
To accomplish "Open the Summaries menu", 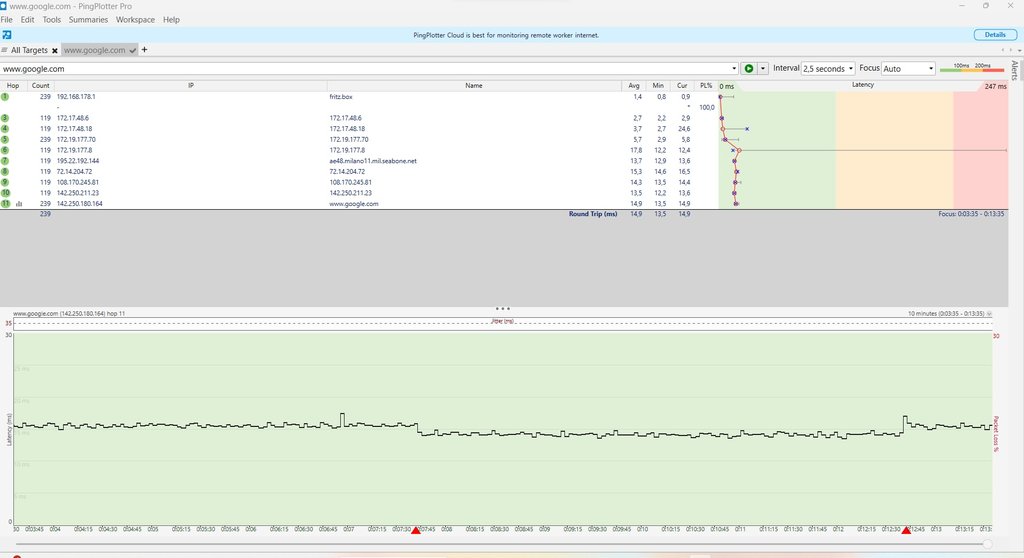I will [88, 20].
